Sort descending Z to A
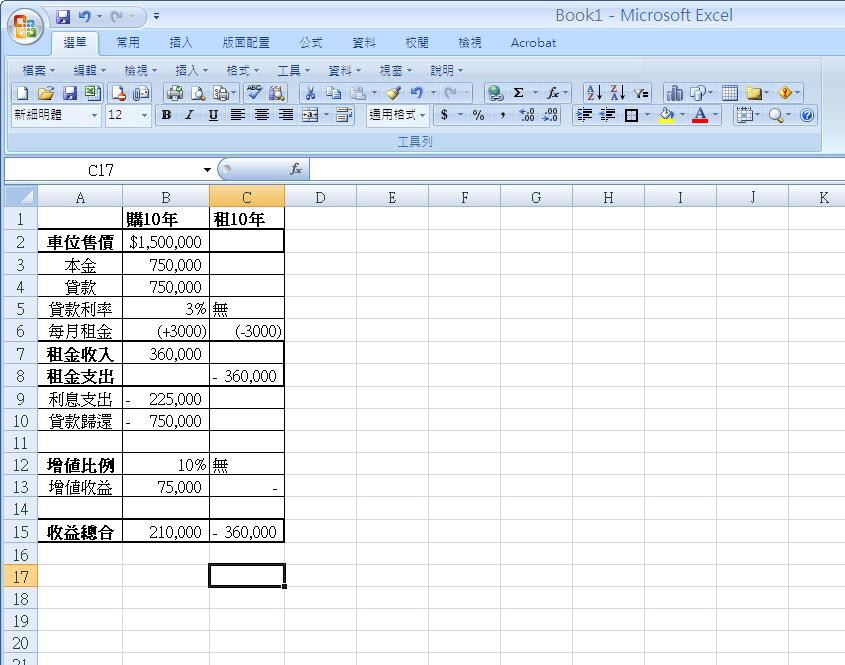This screenshot has width=845, height=665. (x=618, y=93)
